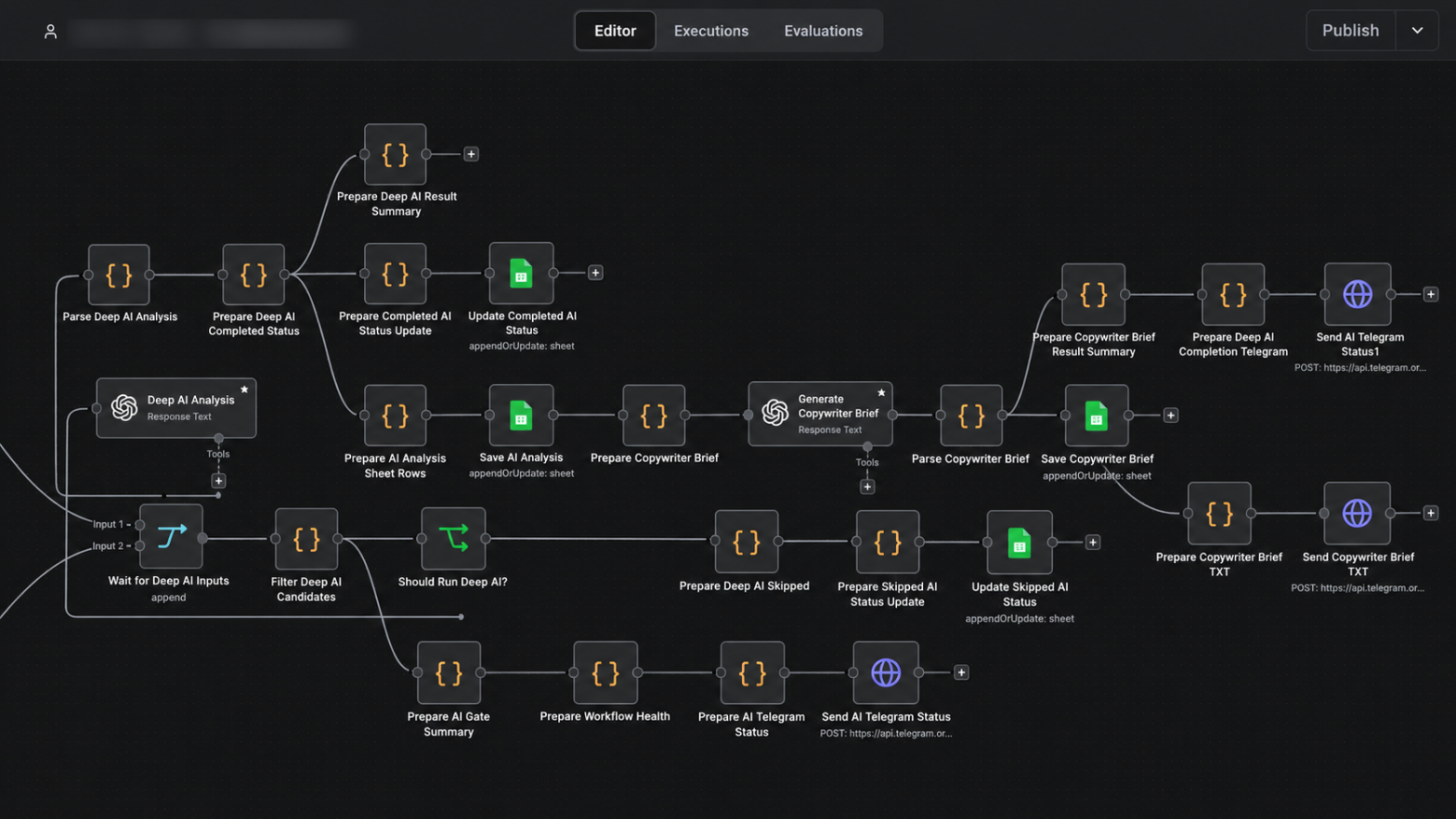Click the Prepare Deep AI Skipped node
Screen dimensions: 1456x819
click(x=746, y=541)
